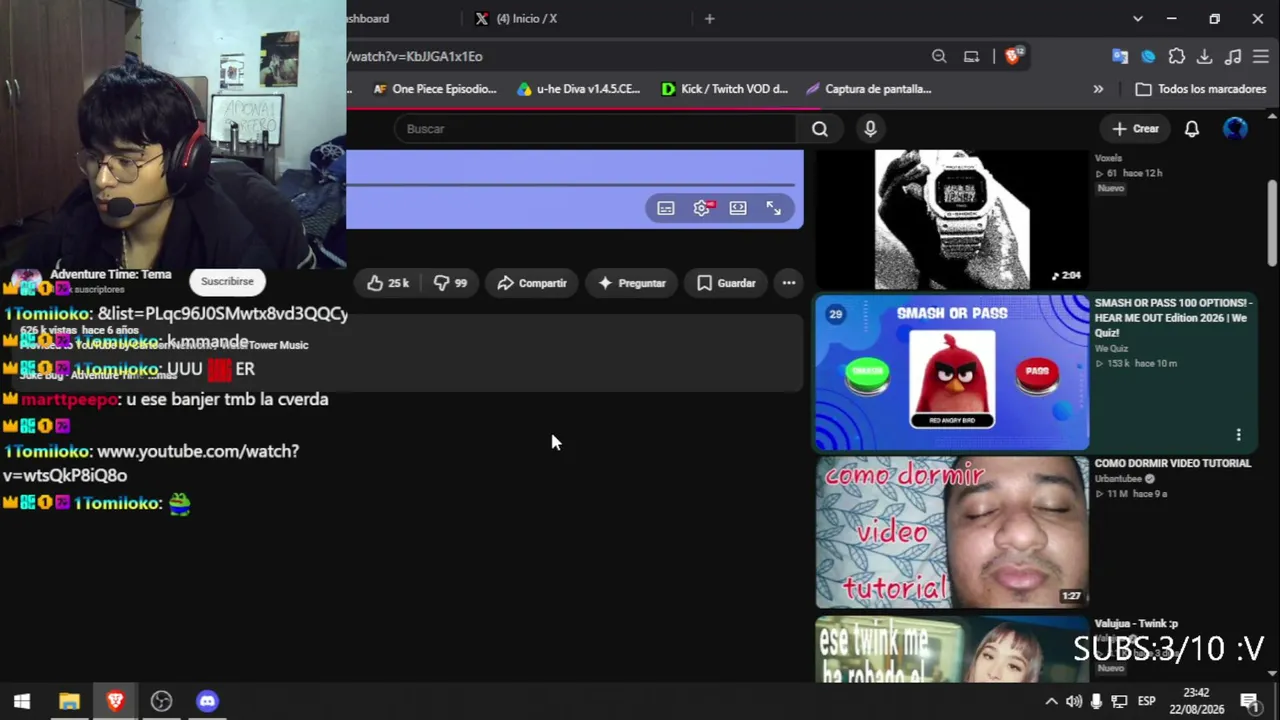Toggle subtitles in the video player
The height and width of the screenshot is (720, 1280).
(x=666, y=208)
